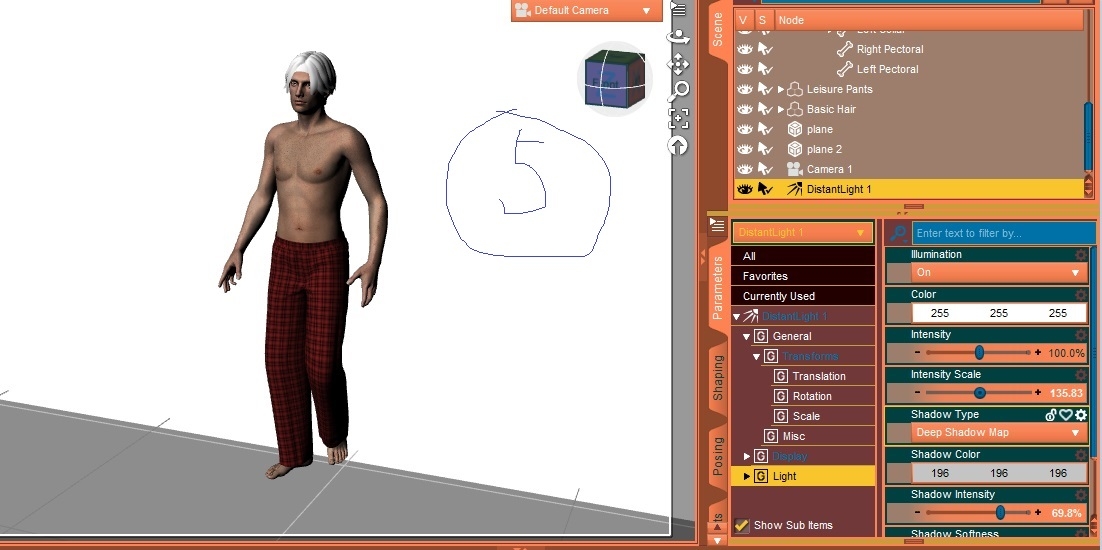Click the Color property gear icon
1102x550 pixels.
[1081, 294]
